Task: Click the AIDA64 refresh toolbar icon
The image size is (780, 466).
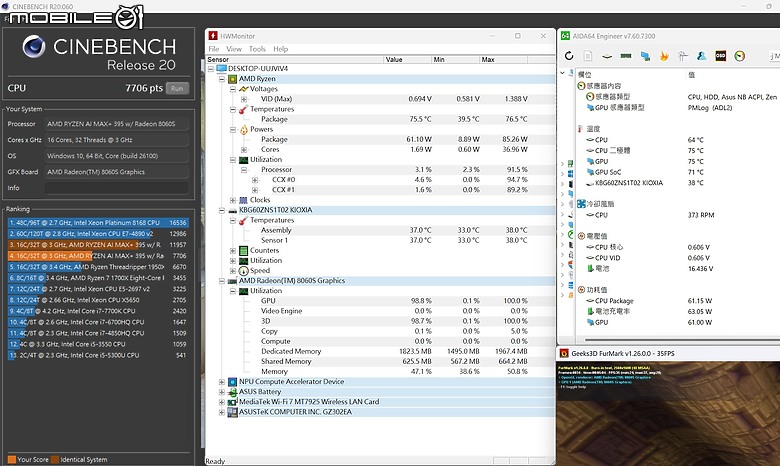Action: pyautogui.click(x=569, y=56)
